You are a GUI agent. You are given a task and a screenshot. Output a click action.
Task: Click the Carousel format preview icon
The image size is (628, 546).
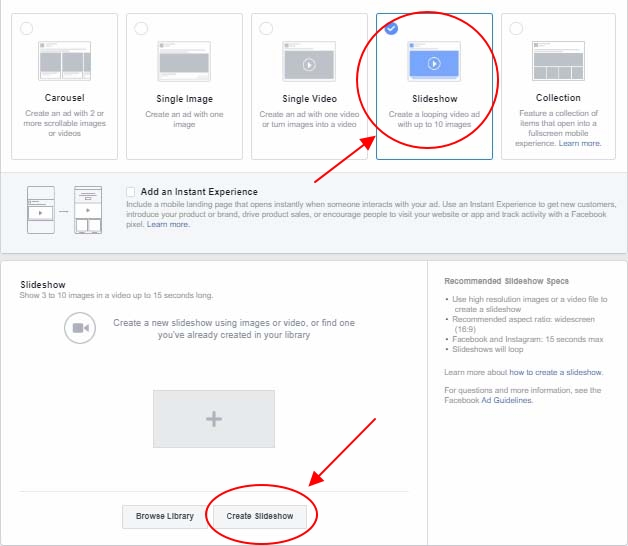click(x=64, y=61)
